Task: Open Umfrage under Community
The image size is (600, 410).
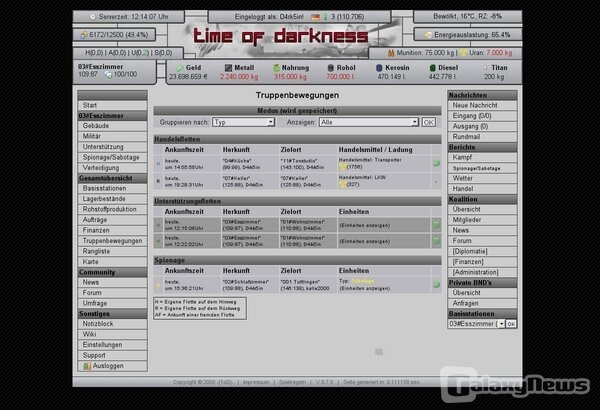Action: [112, 303]
